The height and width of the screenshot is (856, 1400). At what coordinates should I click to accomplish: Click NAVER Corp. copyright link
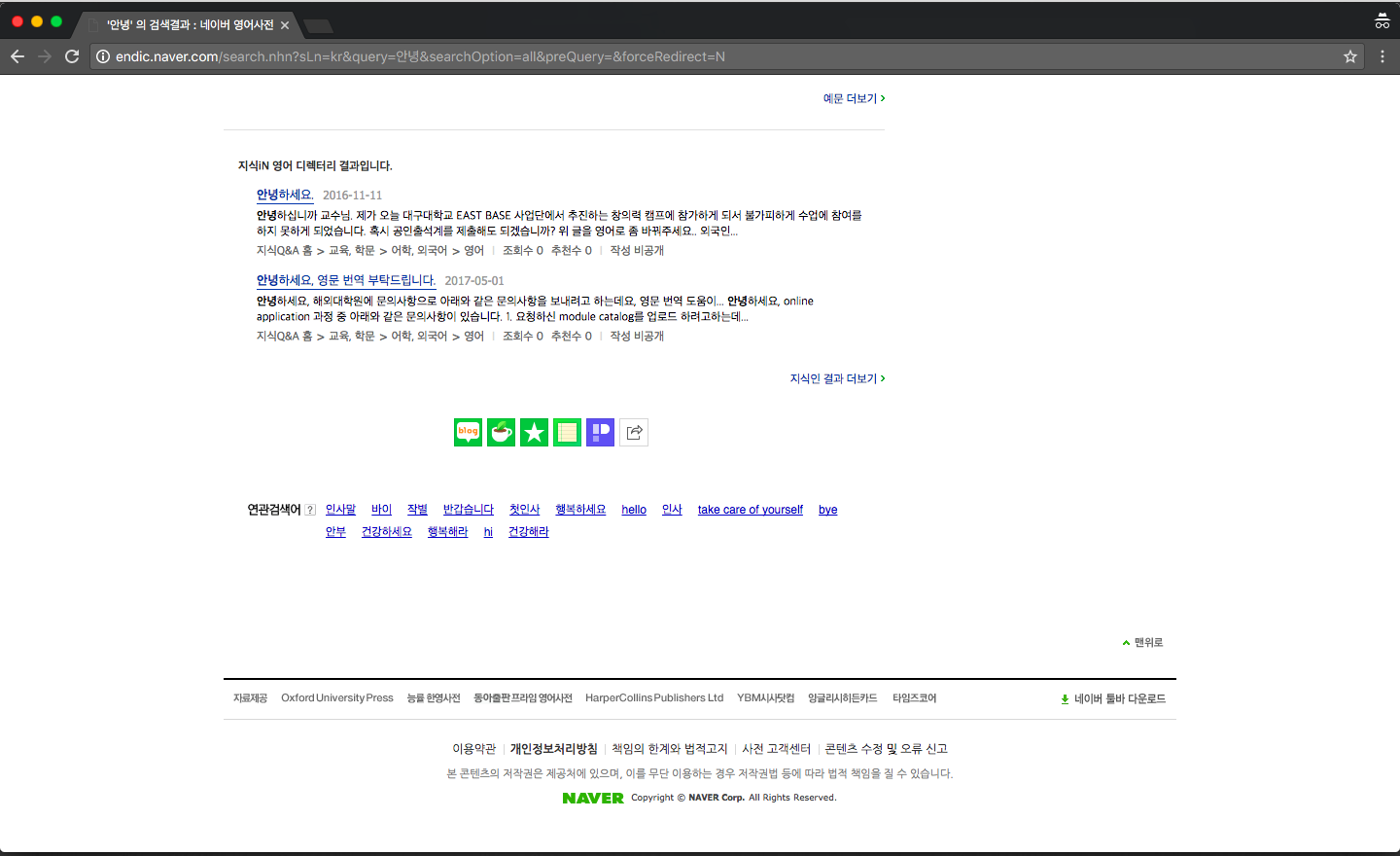[x=717, y=798]
